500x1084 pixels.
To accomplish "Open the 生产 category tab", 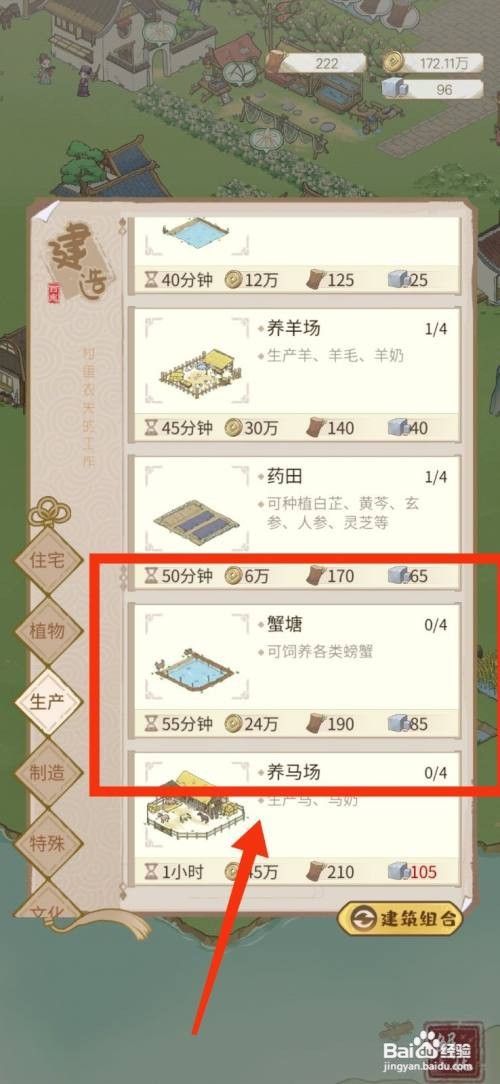I will pos(48,702).
